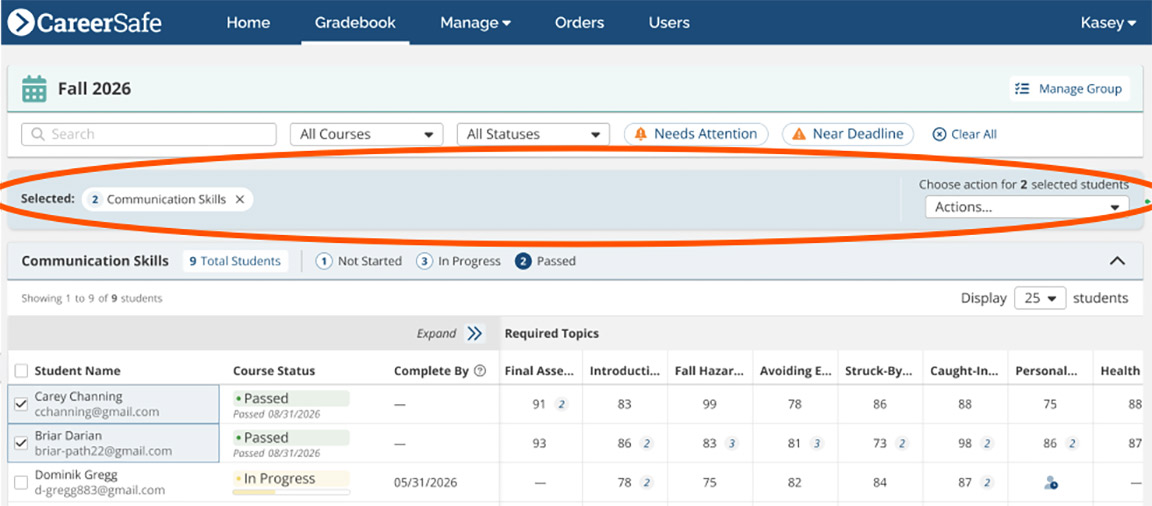Click attempt badge next to score 73

(901, 443)
